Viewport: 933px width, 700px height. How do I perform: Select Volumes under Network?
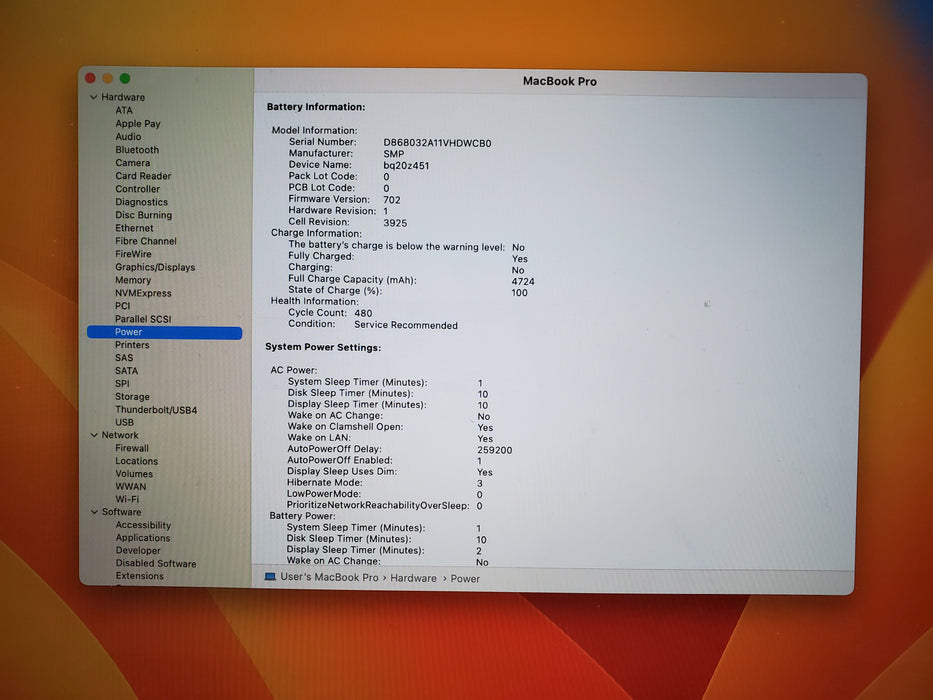tap(134, 474)
